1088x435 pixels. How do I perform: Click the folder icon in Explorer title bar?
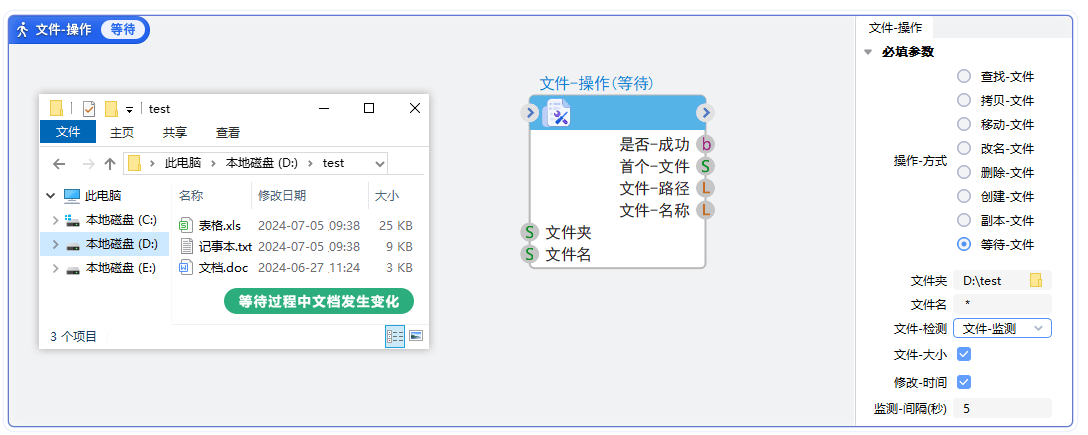[x=56, y=108]
